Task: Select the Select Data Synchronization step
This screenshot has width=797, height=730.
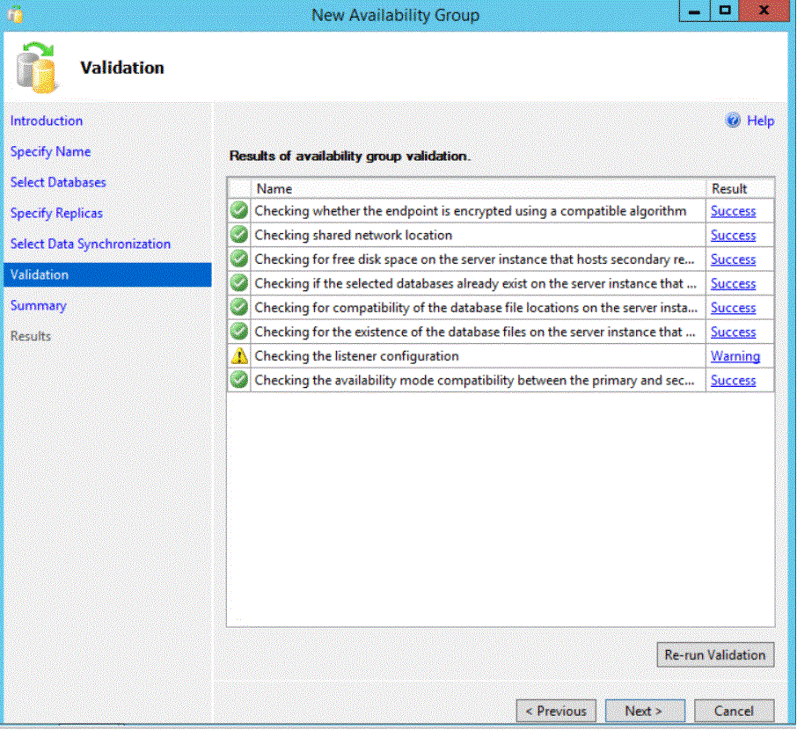Action: pos(90,244)
